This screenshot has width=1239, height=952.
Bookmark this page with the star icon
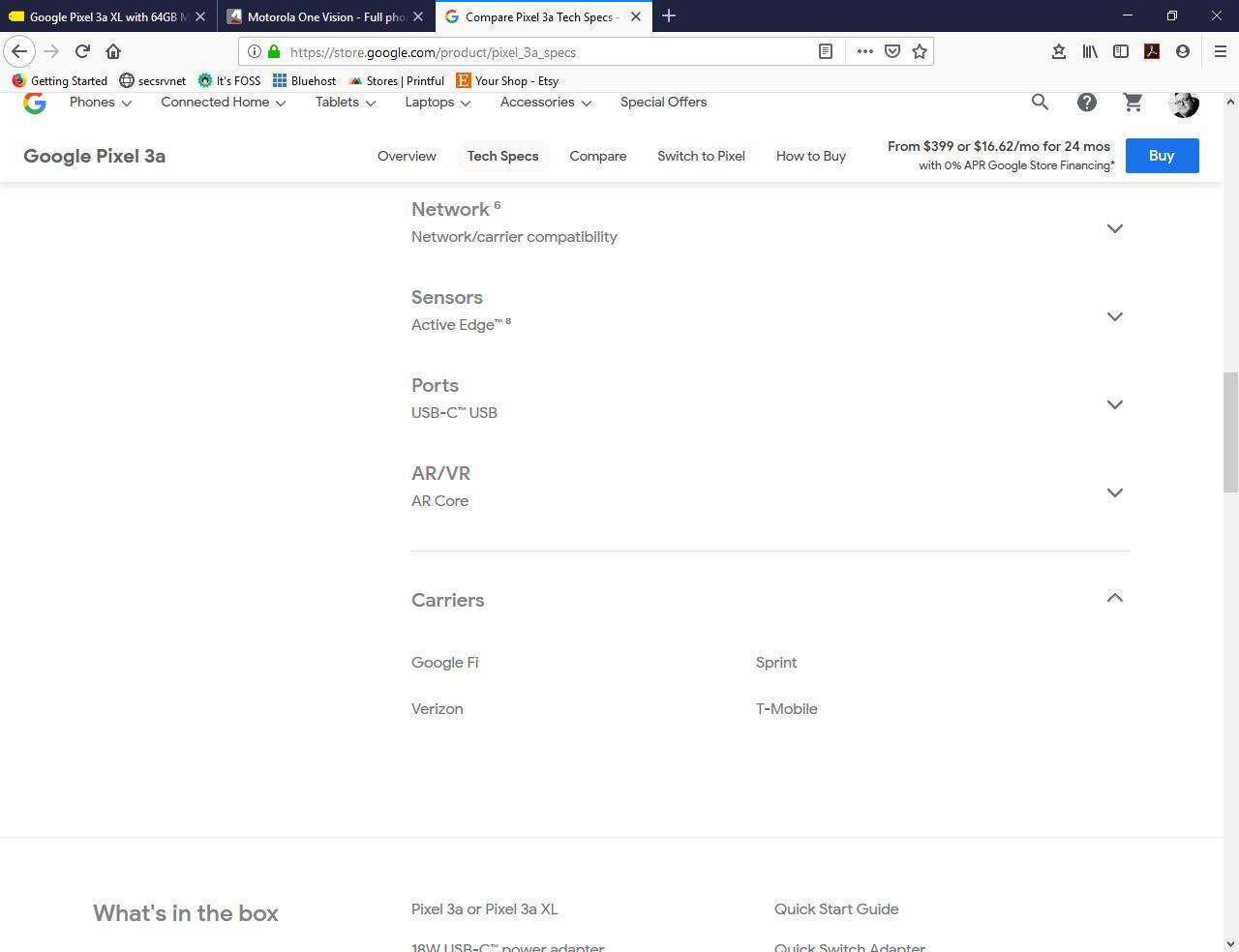[920, 52]
